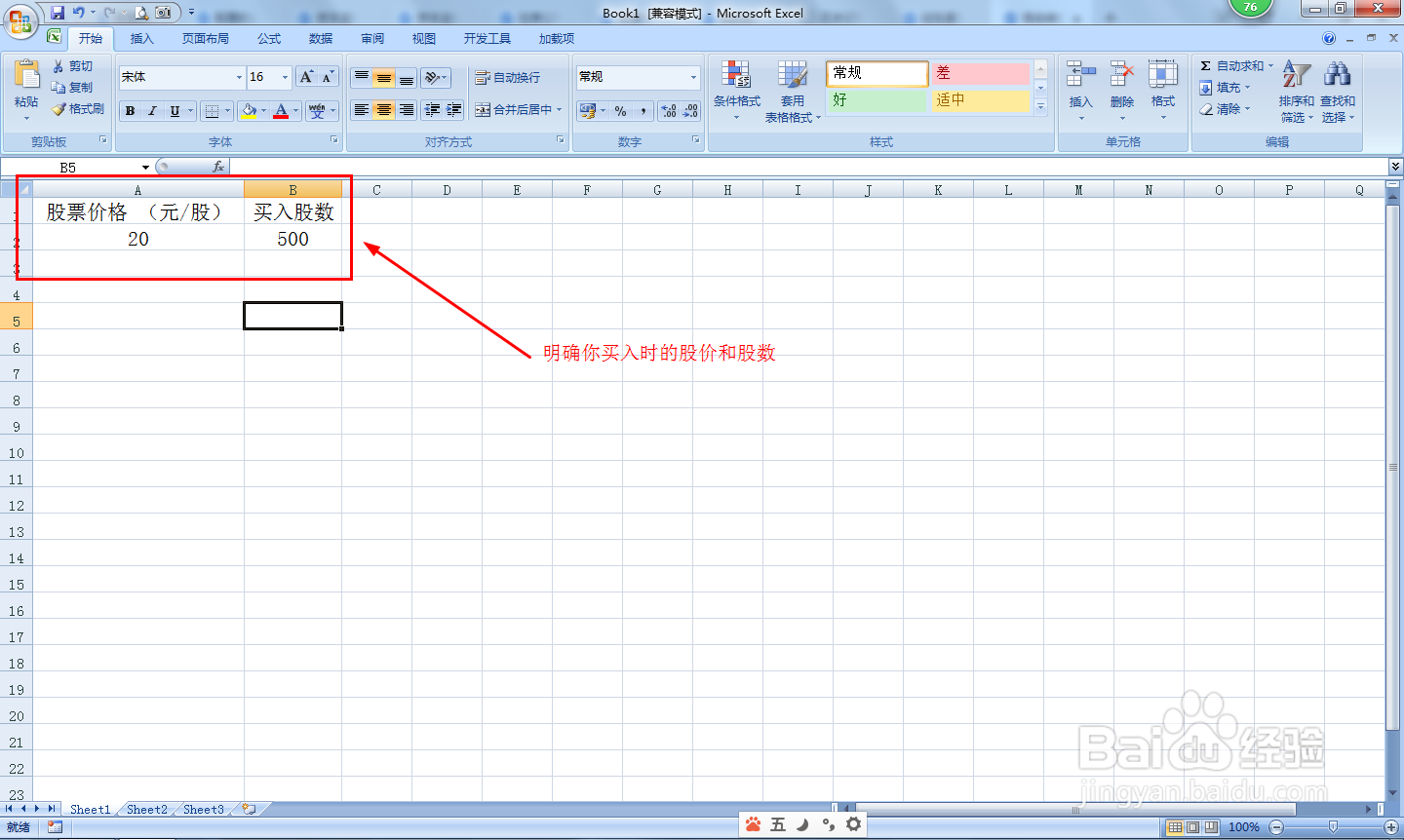Toggle the middle vertical align button
The width and height of the screenshot is (1404, 840).
click(x=384, y=78)
